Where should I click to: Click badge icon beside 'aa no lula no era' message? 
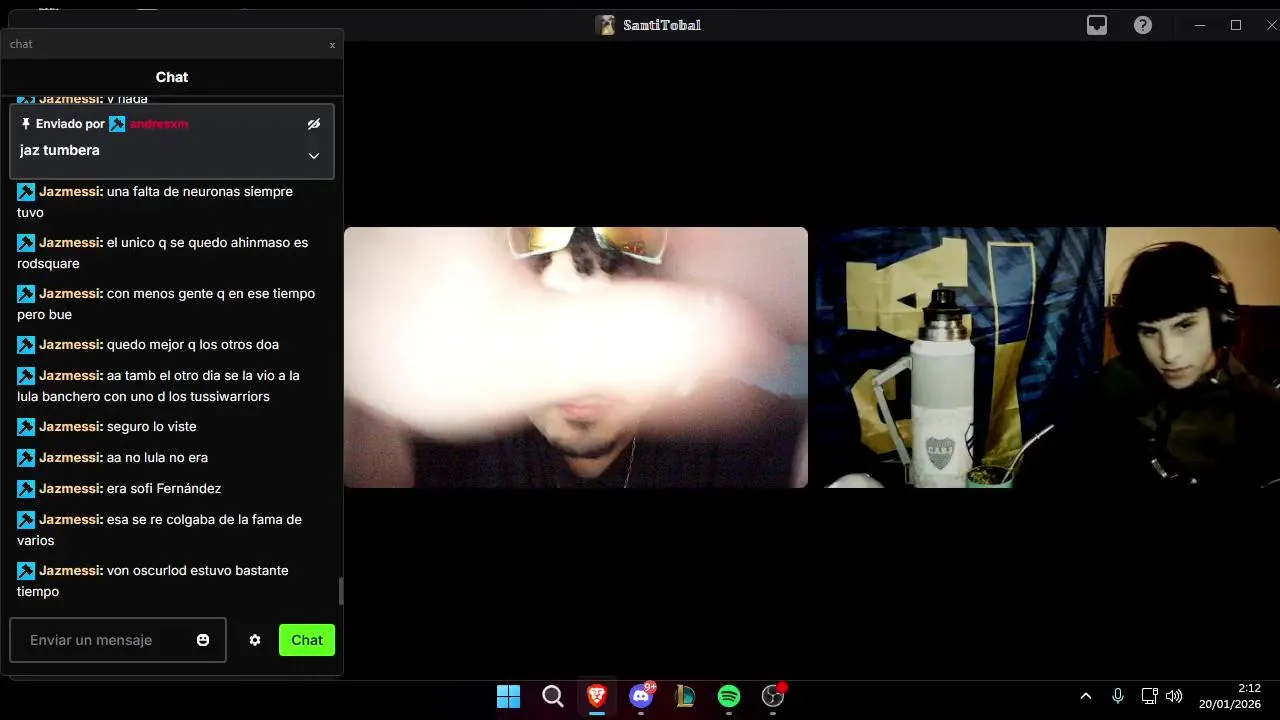pyautogui.click(x=26, y=458)
